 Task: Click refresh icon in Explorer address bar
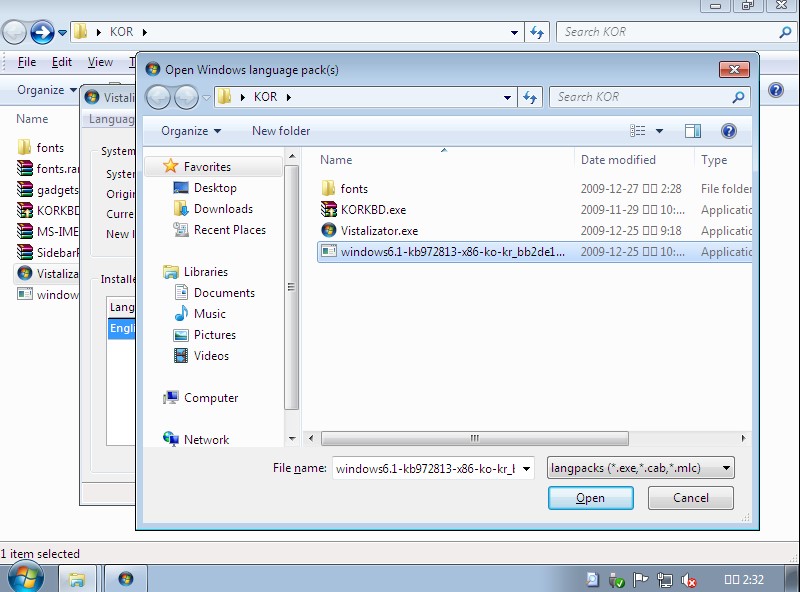pyautogui.click(x=537, y=32)
